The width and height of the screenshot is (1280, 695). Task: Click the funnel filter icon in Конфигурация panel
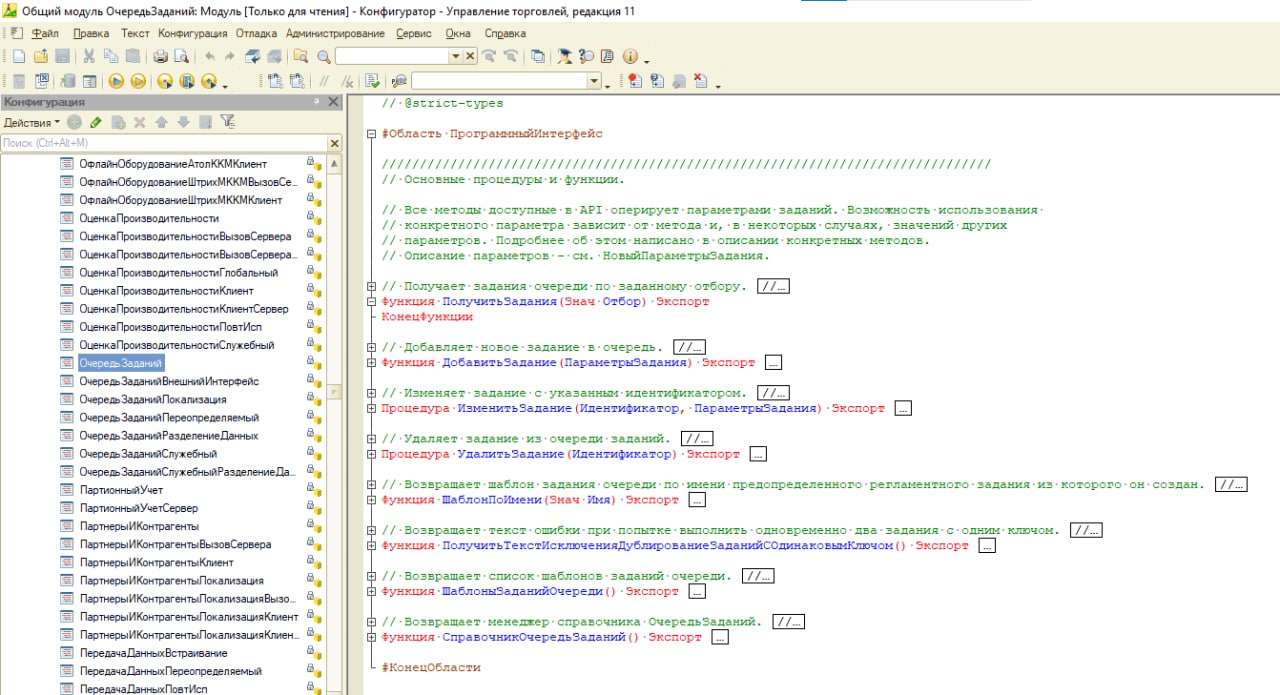click(227, 122)
